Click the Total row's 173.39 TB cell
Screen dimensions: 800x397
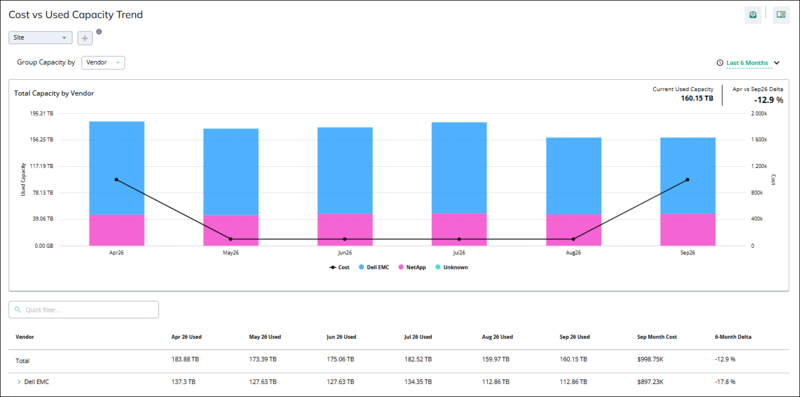pyautogui.click(x=263, y=360)
